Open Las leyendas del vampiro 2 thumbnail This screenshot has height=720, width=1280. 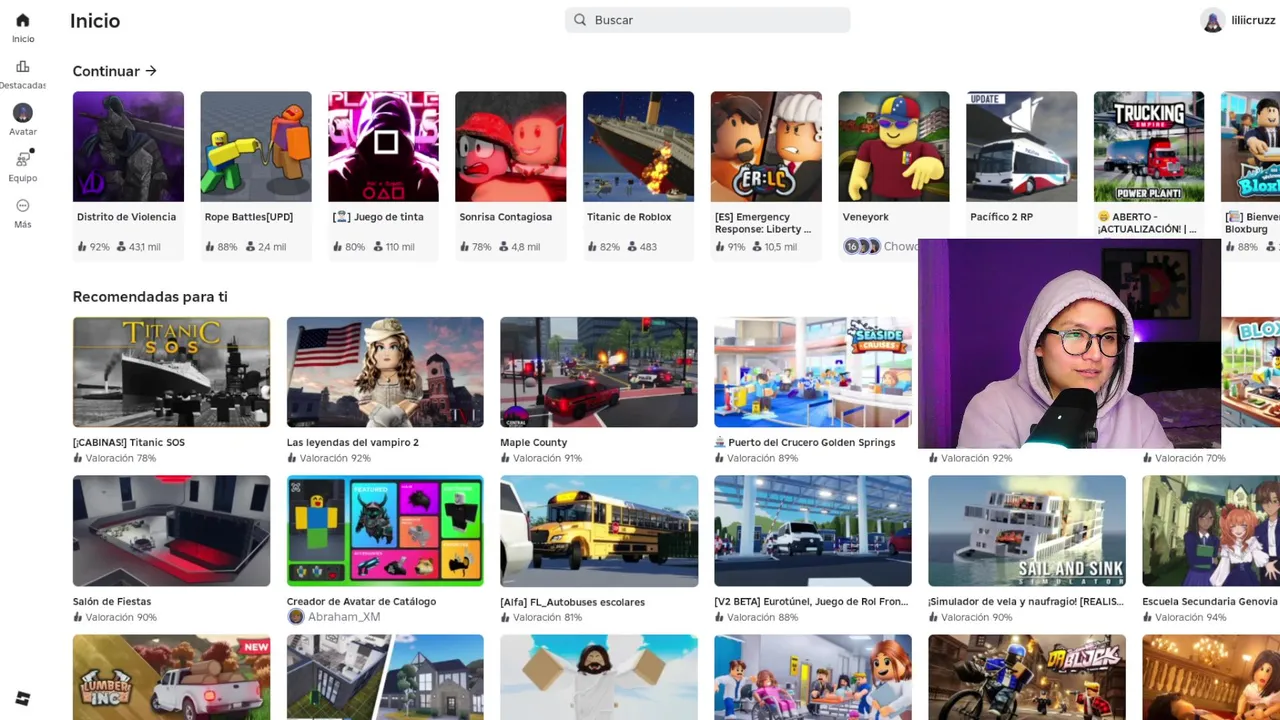385,372
